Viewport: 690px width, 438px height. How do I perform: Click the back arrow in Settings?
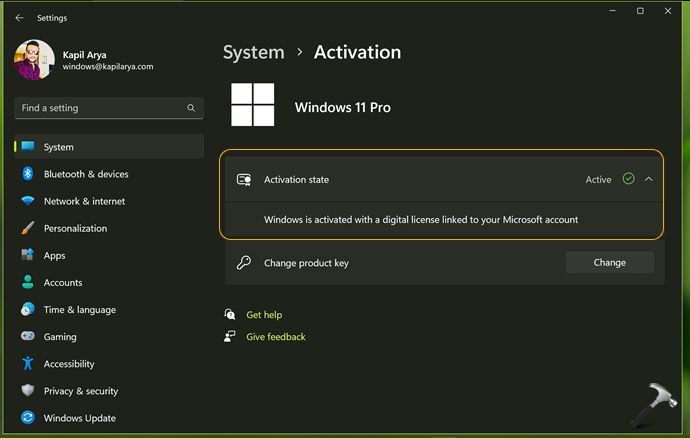coord(19,18)
